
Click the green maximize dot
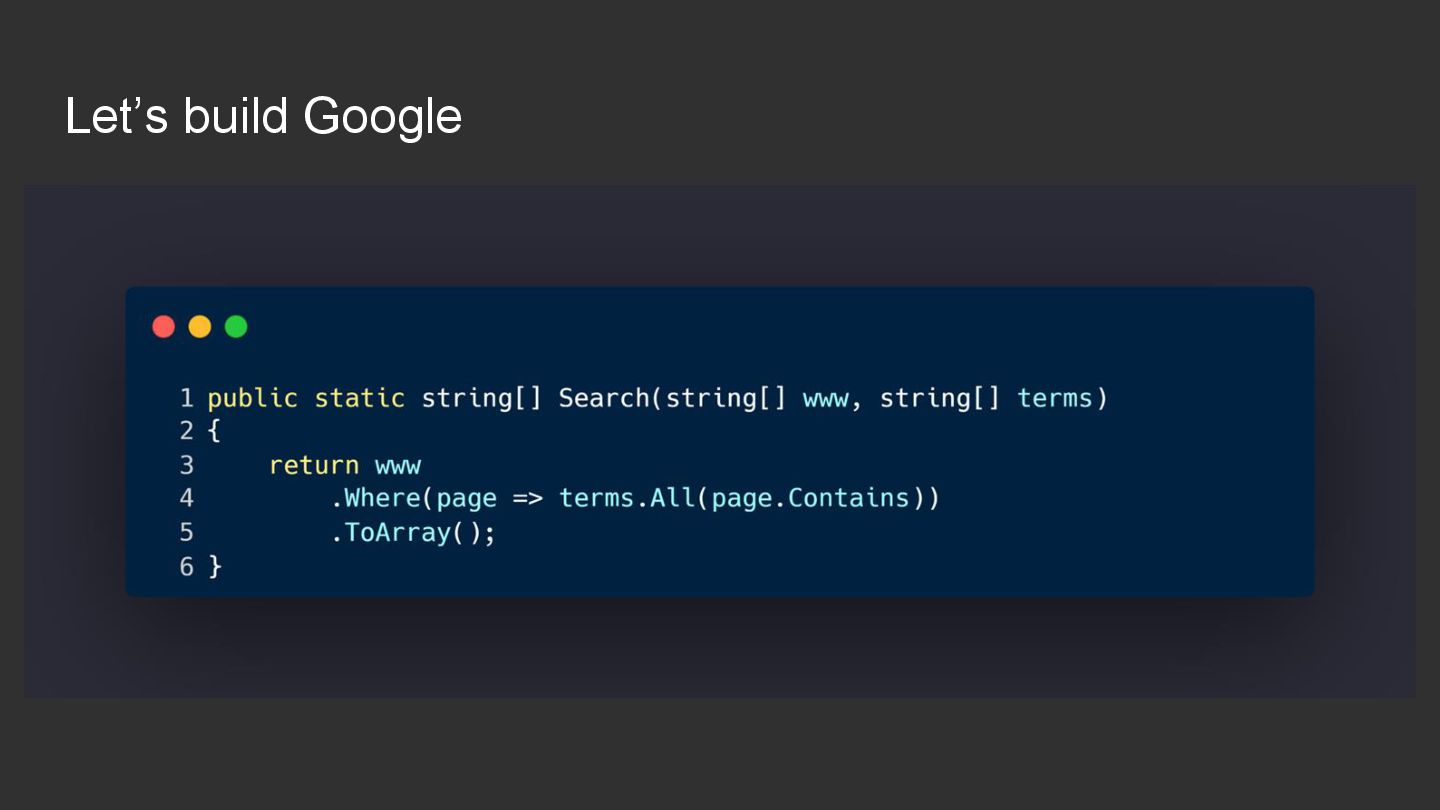coord(236,327)
